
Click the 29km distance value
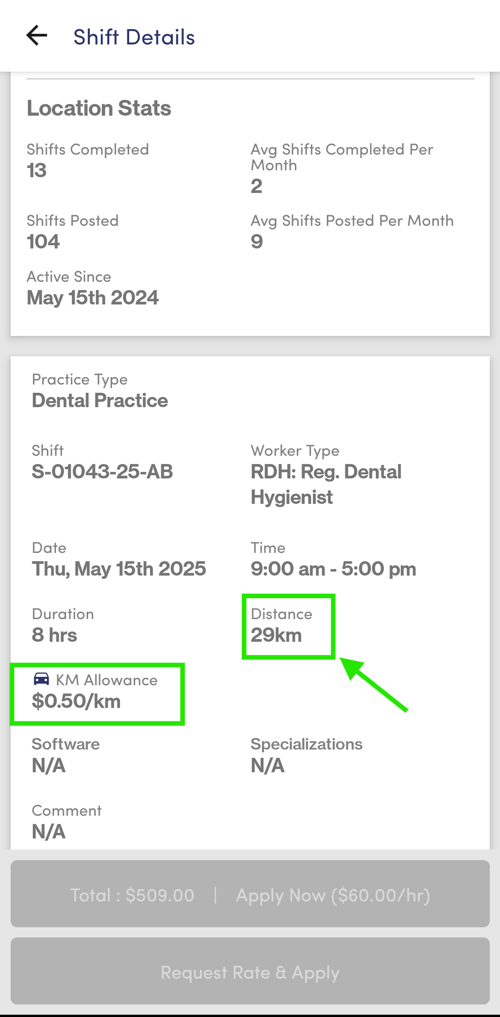pos(276,635)
